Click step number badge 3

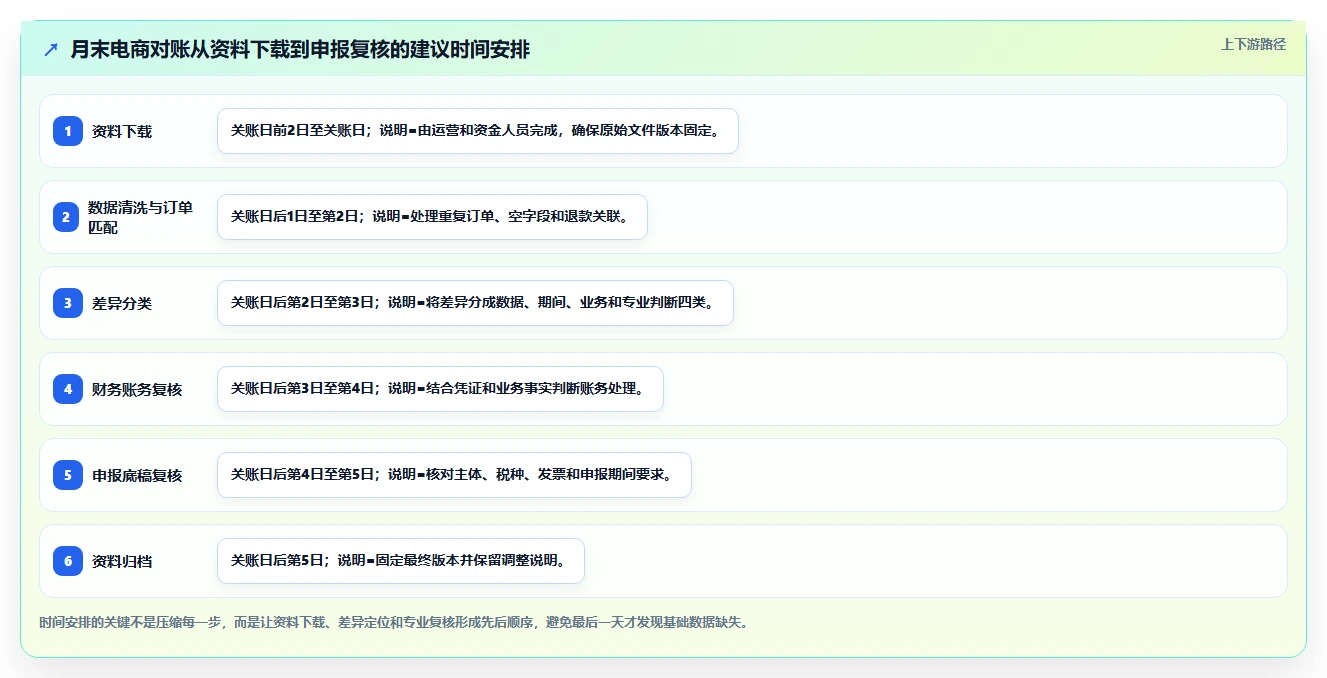click(x=68, y=303)
